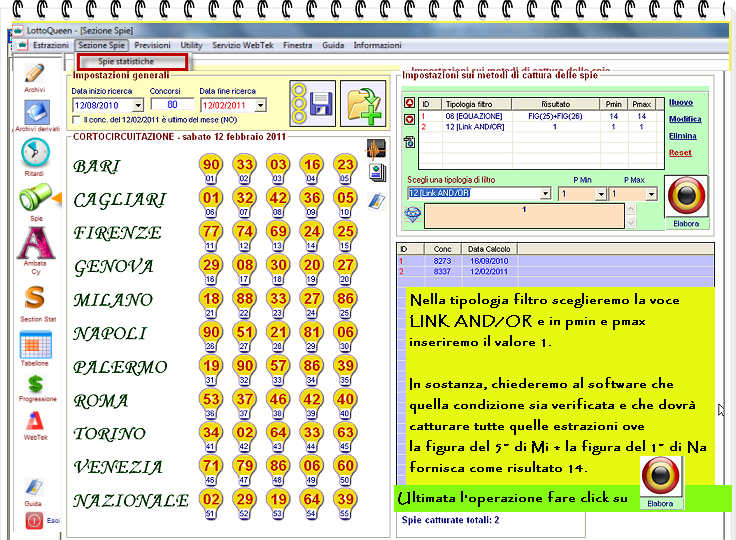The height and width of the screenshot is (540, 736).
Task: Click Nazionale ball 39 numbered 55
Action: pyautogui.click(x=345, y=503)
